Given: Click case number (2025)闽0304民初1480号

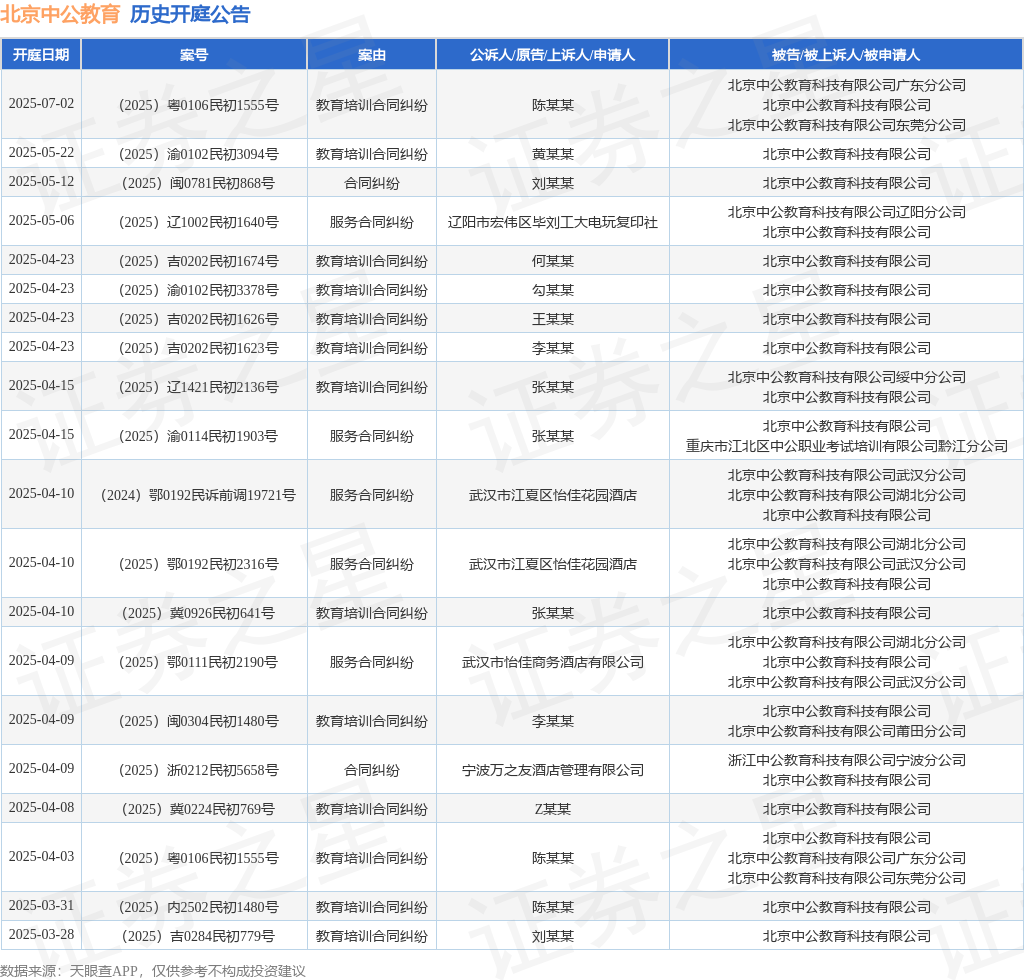Looking at the screenshot, I should click(199, 721).
